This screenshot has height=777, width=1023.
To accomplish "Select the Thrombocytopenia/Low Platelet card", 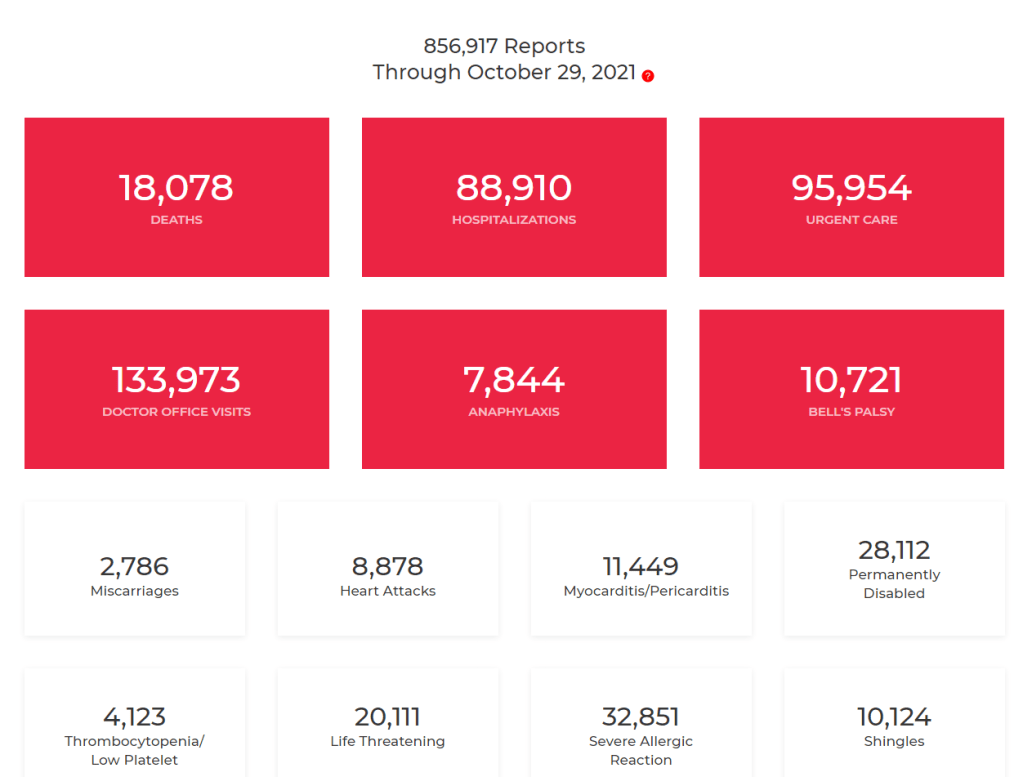I will pos(134,728).
